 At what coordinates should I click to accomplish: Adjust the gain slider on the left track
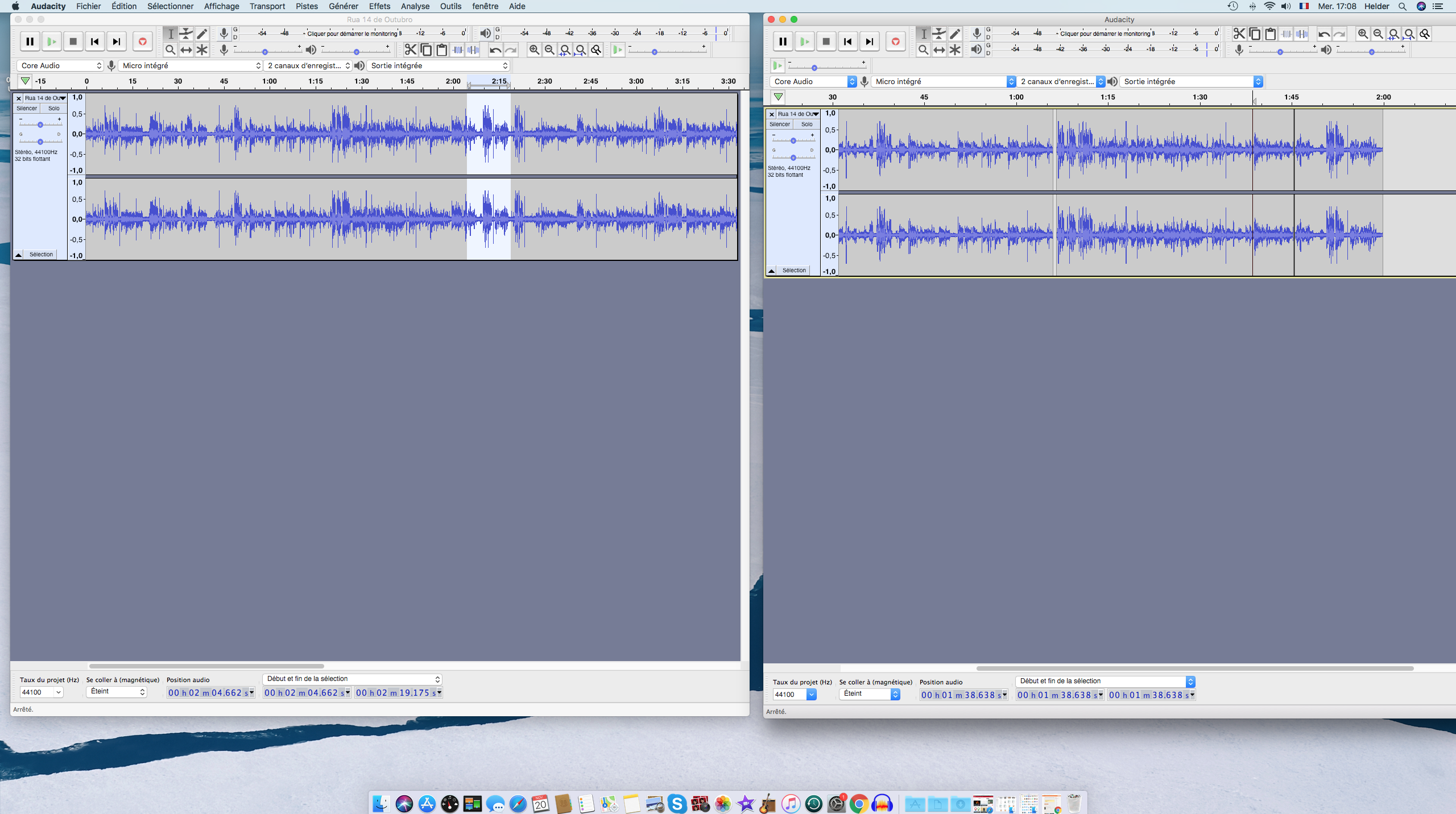(40, 124)
